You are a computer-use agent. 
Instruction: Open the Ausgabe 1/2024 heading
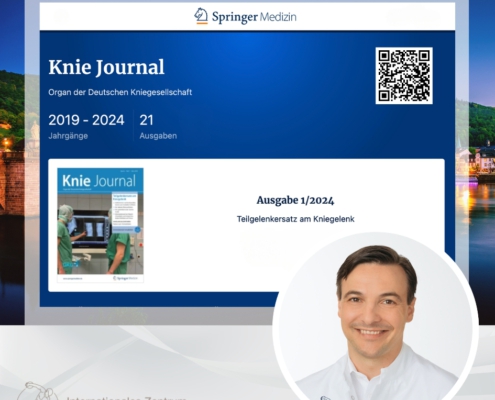point(295,200)
